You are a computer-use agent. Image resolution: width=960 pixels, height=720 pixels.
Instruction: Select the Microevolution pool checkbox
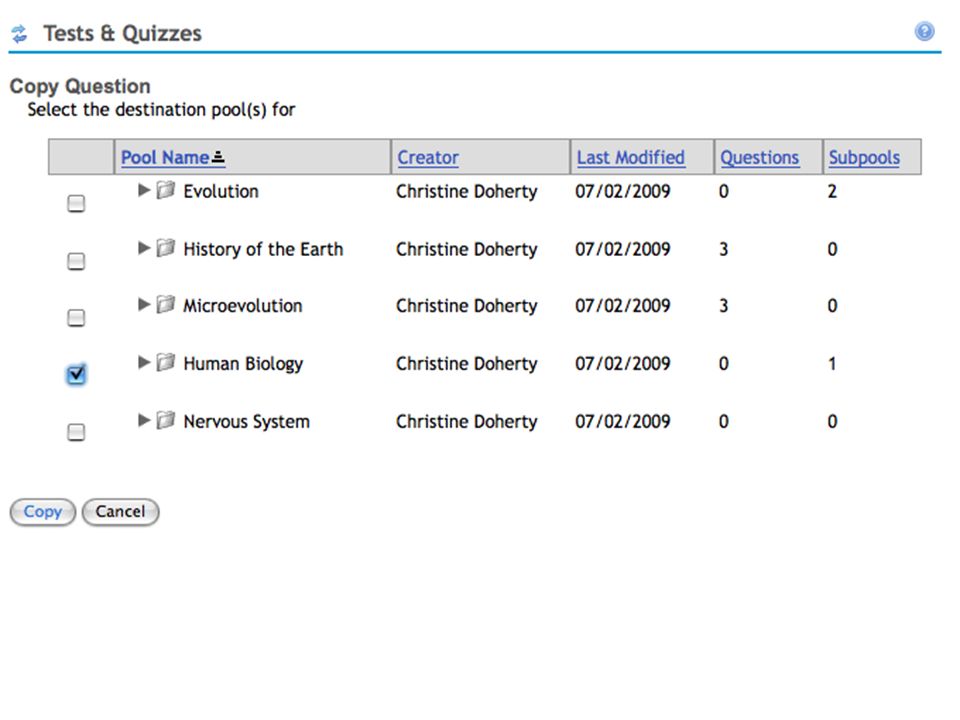click(x=76, y=318)
